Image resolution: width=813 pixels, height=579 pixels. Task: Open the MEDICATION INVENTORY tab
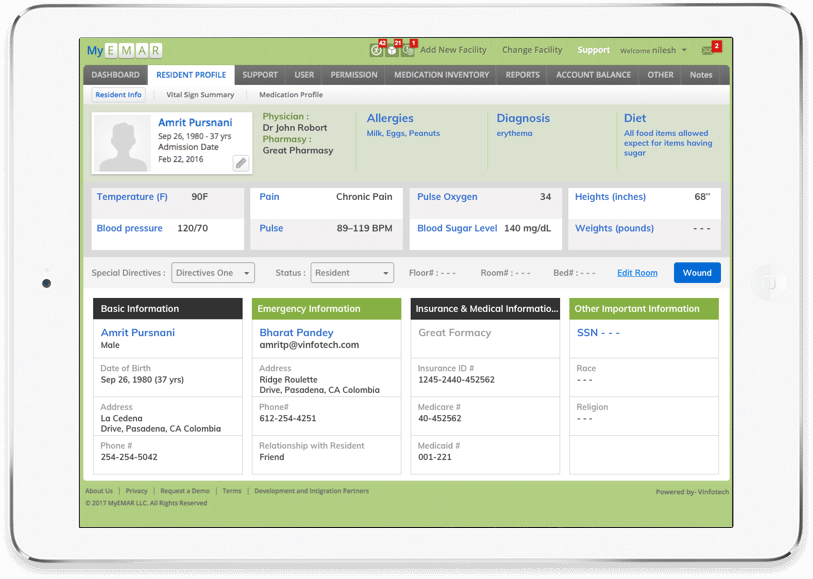tap(441, 75)
